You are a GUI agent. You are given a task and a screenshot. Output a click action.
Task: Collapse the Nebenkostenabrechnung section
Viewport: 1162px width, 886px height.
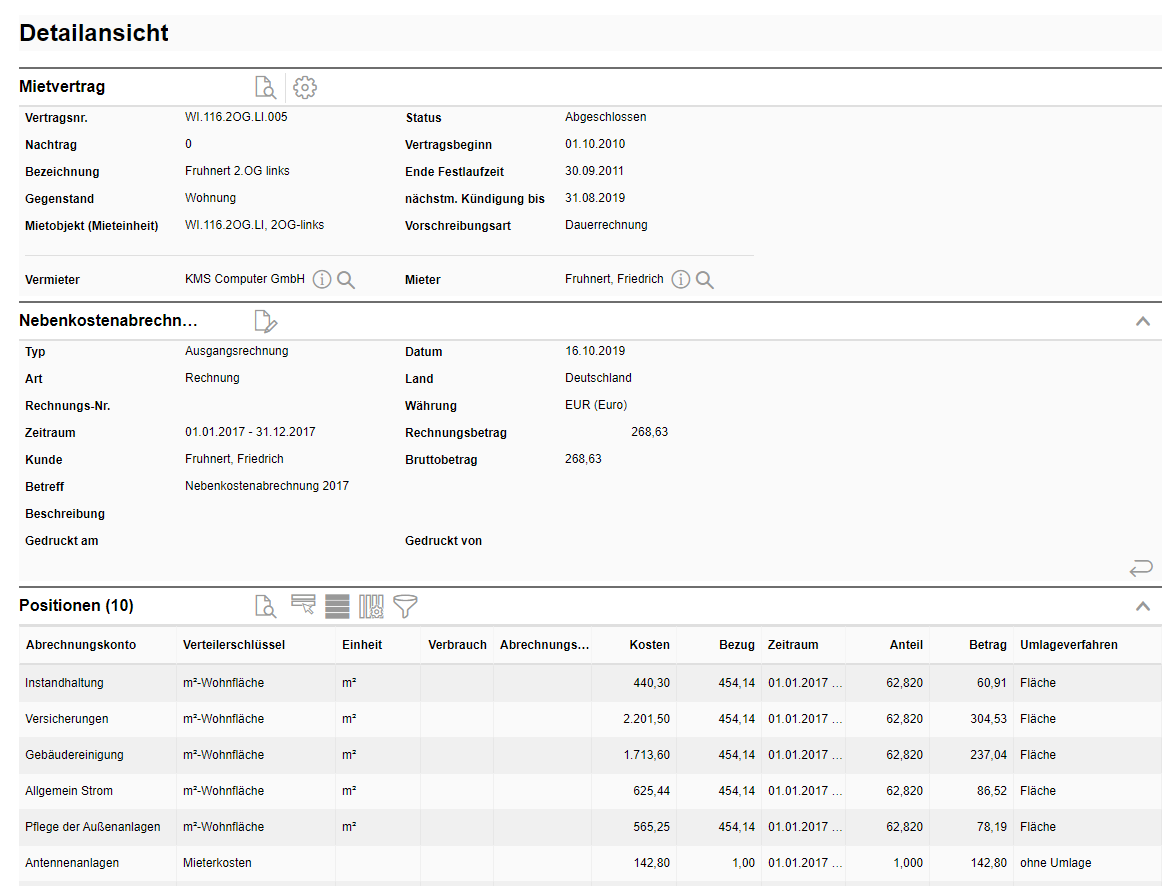pos(1143,321)
